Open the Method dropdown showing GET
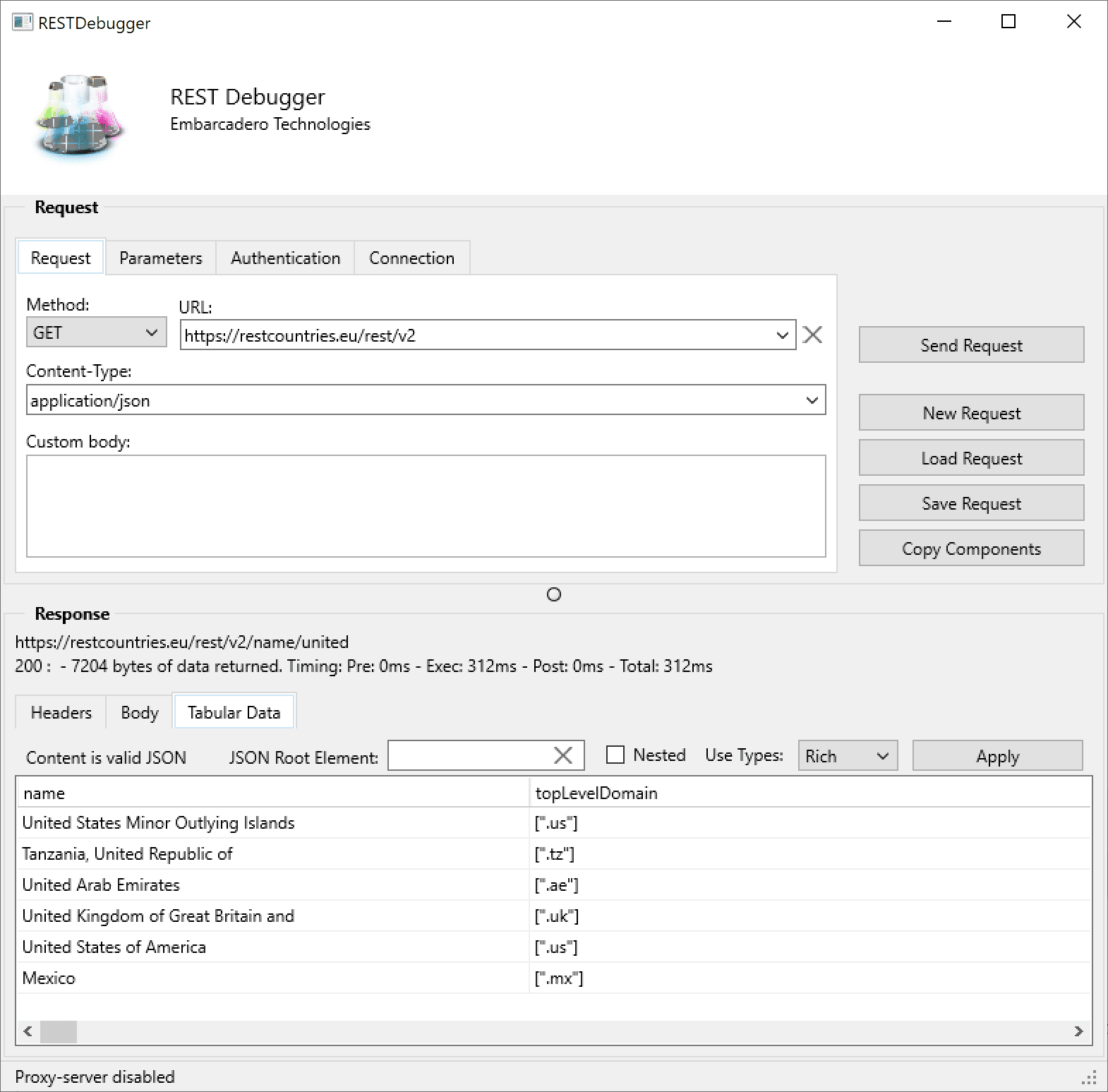The height and width of the screenshot is (1092, 1108). coord(97,332)
